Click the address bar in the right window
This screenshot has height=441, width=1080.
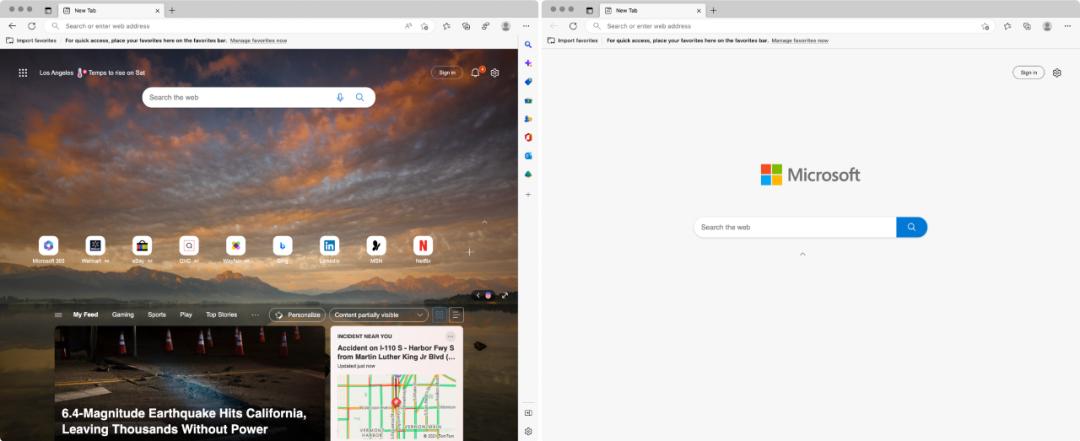point(789,26)
